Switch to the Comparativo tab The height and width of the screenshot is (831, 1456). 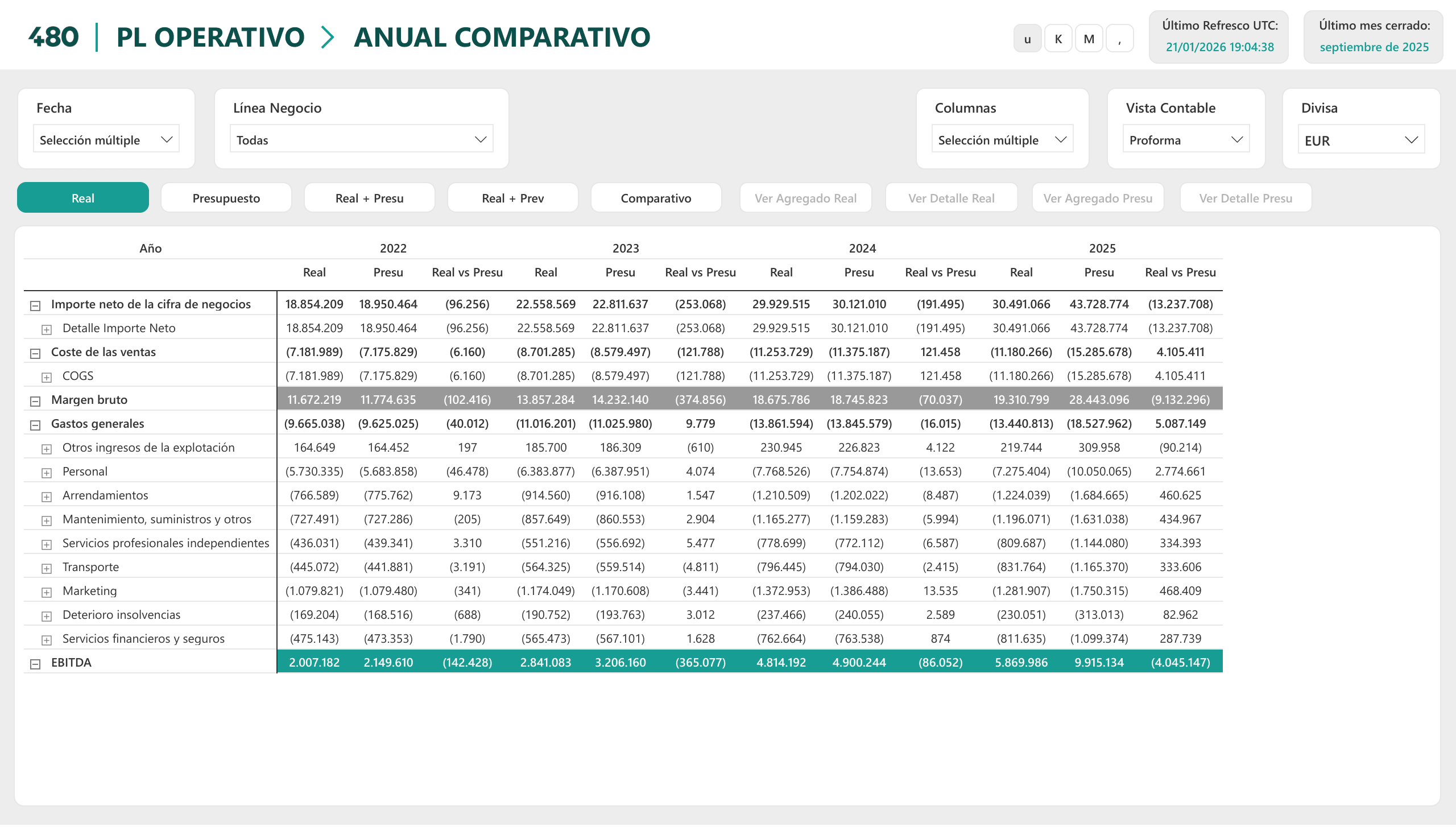click(656, 198)
